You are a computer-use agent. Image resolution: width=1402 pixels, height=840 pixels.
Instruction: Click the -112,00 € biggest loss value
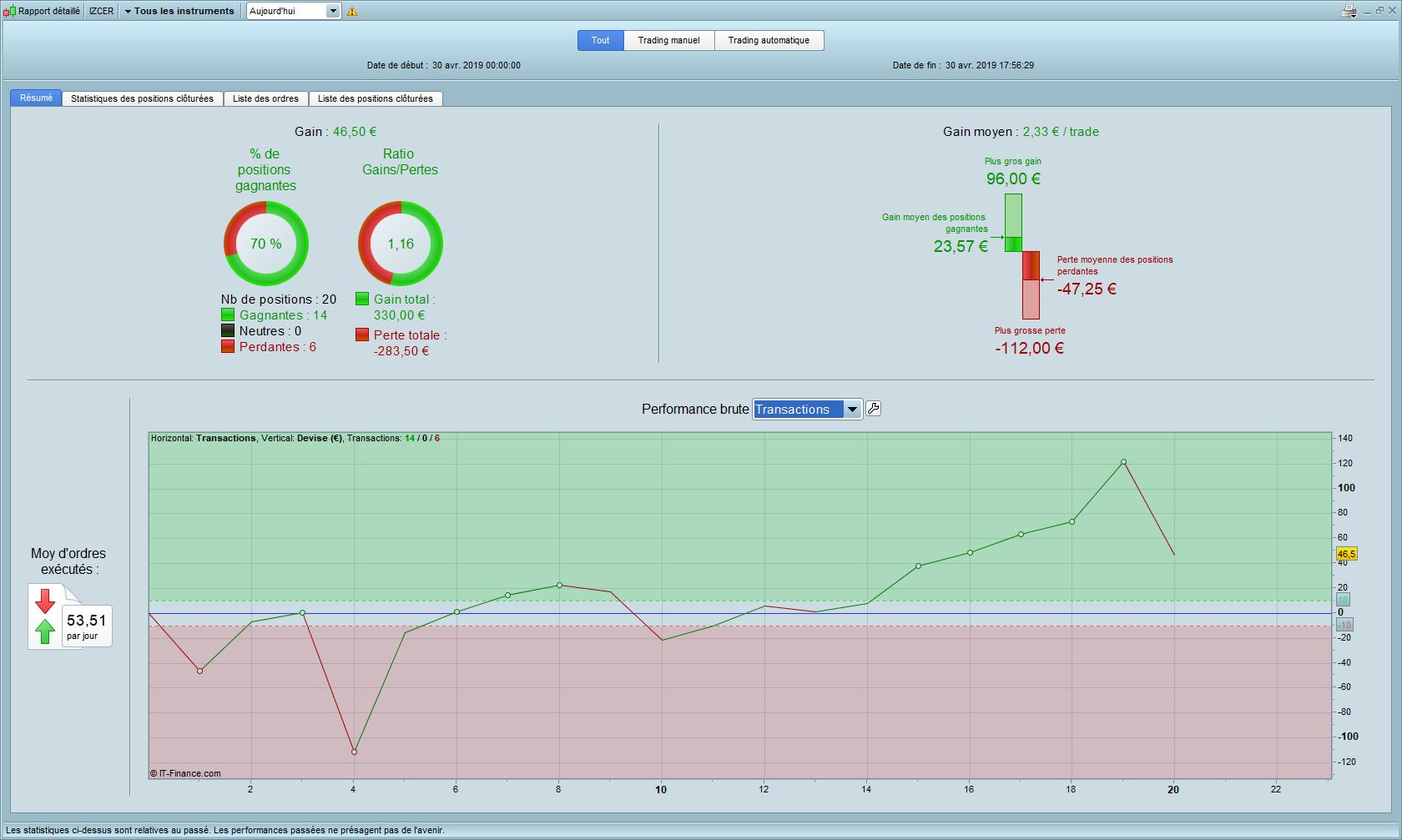pyautogui.click(x=1029, y=348)
